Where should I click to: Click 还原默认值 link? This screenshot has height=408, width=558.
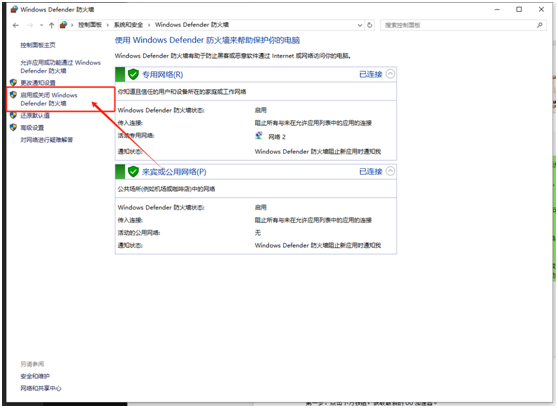pyautogui.click(x=35, y=115)
